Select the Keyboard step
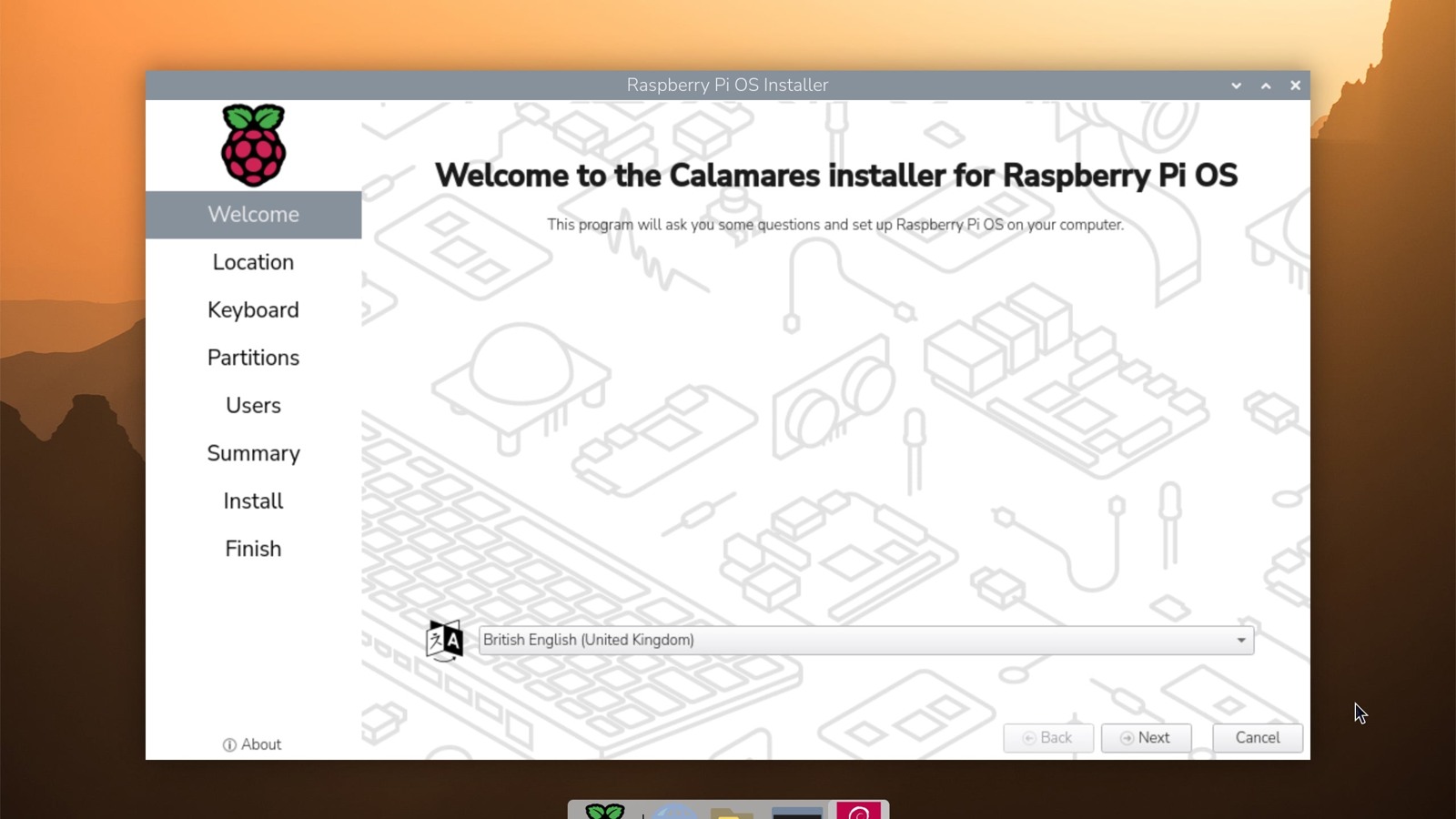 pyautogui.click(x=253, y=310)
